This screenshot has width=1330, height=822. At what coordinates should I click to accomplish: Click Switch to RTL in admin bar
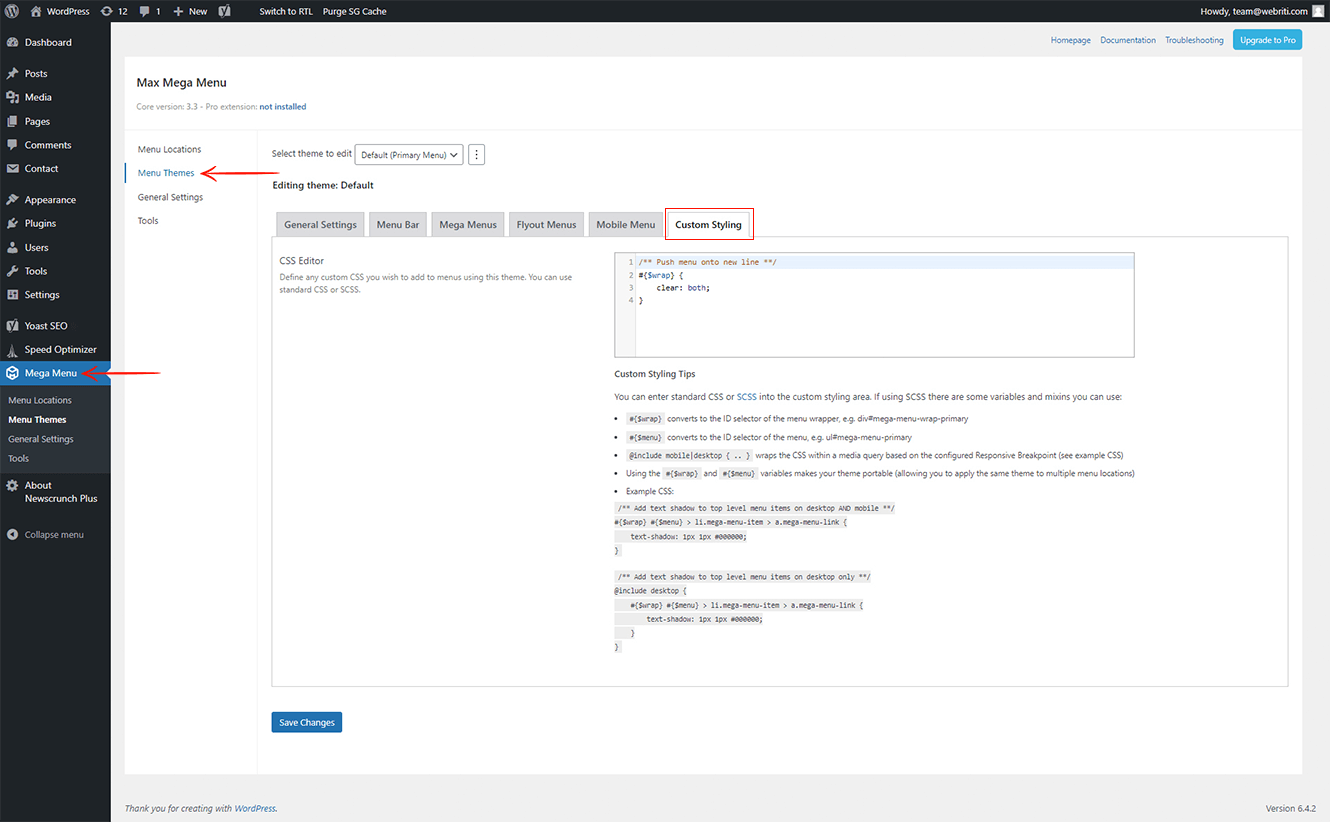(286, 11)
